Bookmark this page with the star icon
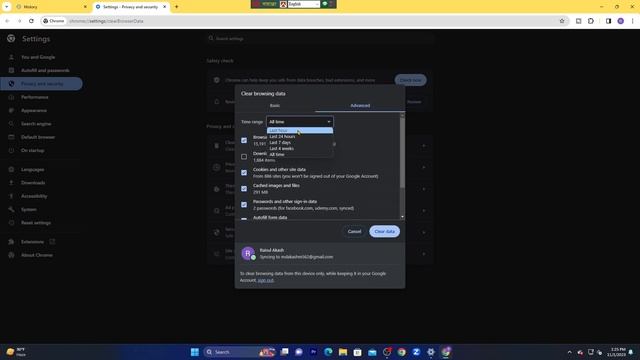 tap(562, 21)
